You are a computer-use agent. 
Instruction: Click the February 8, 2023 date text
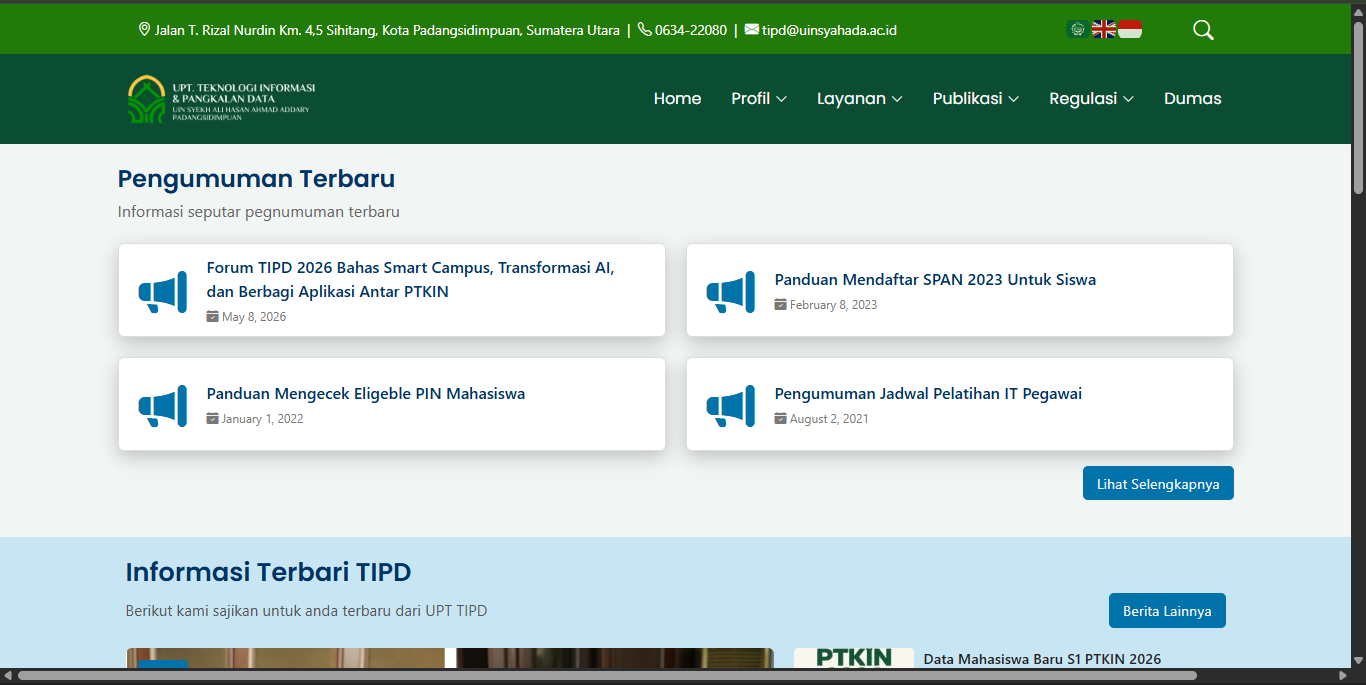[x=833, y=305]
